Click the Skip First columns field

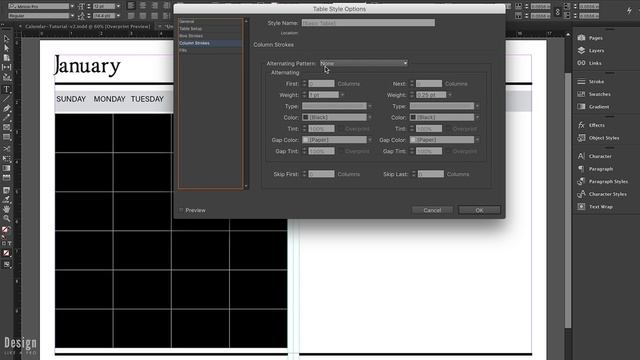point(321,174)
